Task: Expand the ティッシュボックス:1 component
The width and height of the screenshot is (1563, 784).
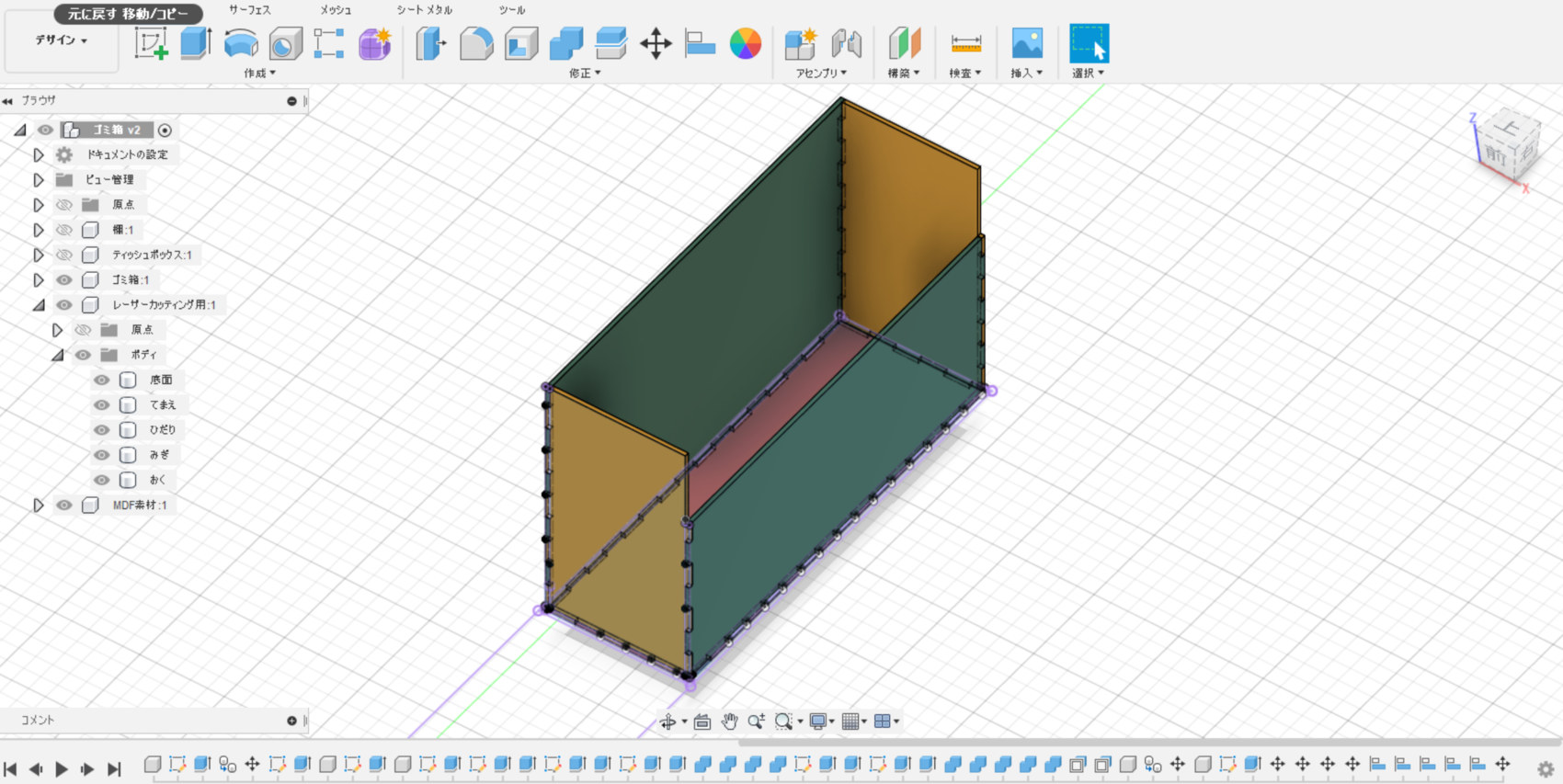Action: coord(39,255)
